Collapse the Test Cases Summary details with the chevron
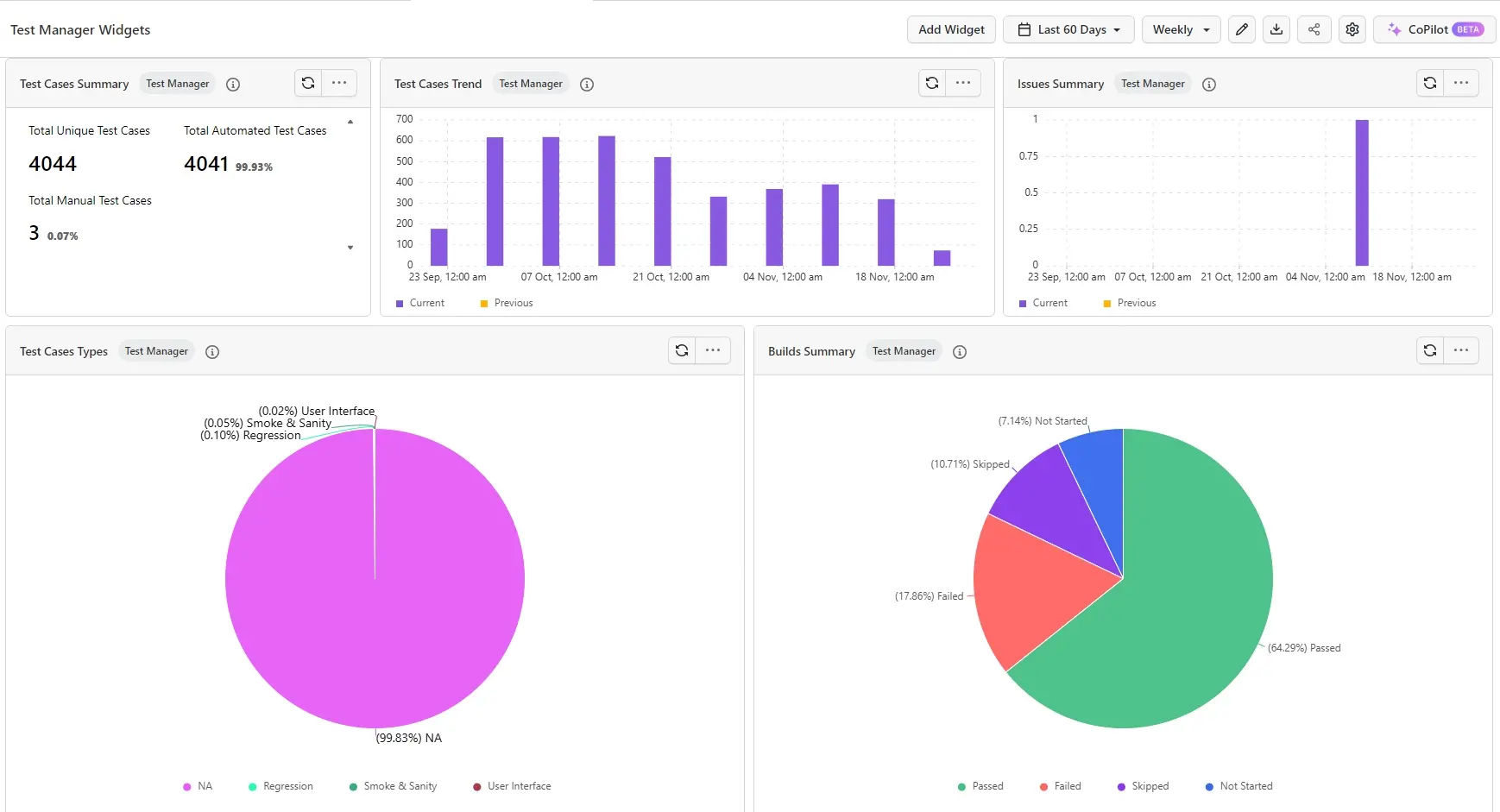The height and width of the screenshot is (812, 1500). coord(350,123)
